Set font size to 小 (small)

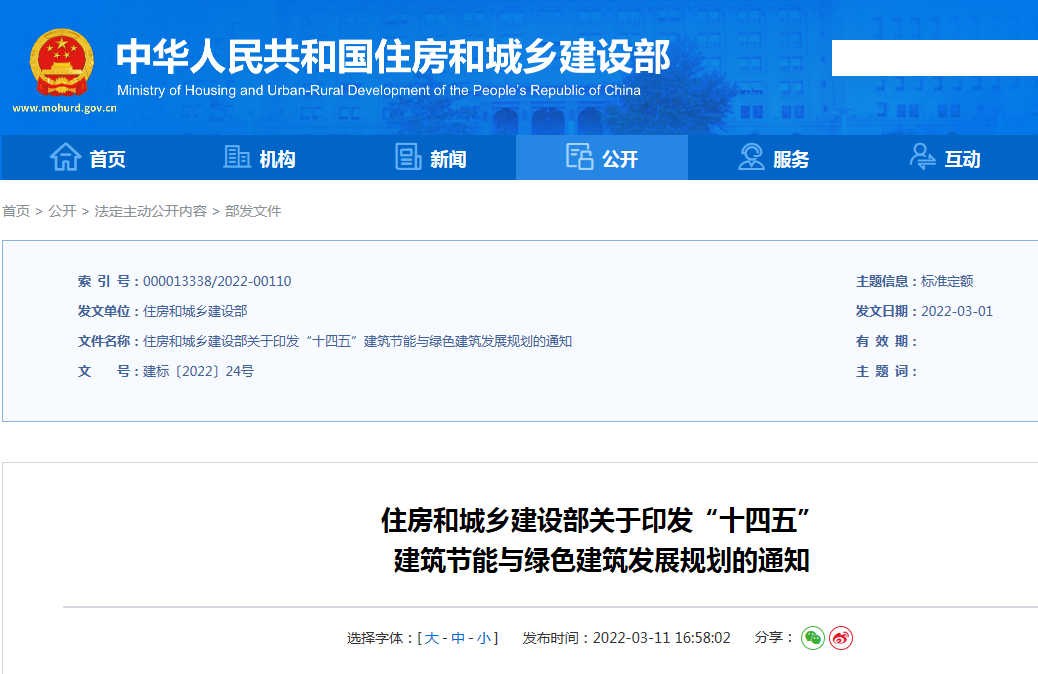[x=484, y=638]
